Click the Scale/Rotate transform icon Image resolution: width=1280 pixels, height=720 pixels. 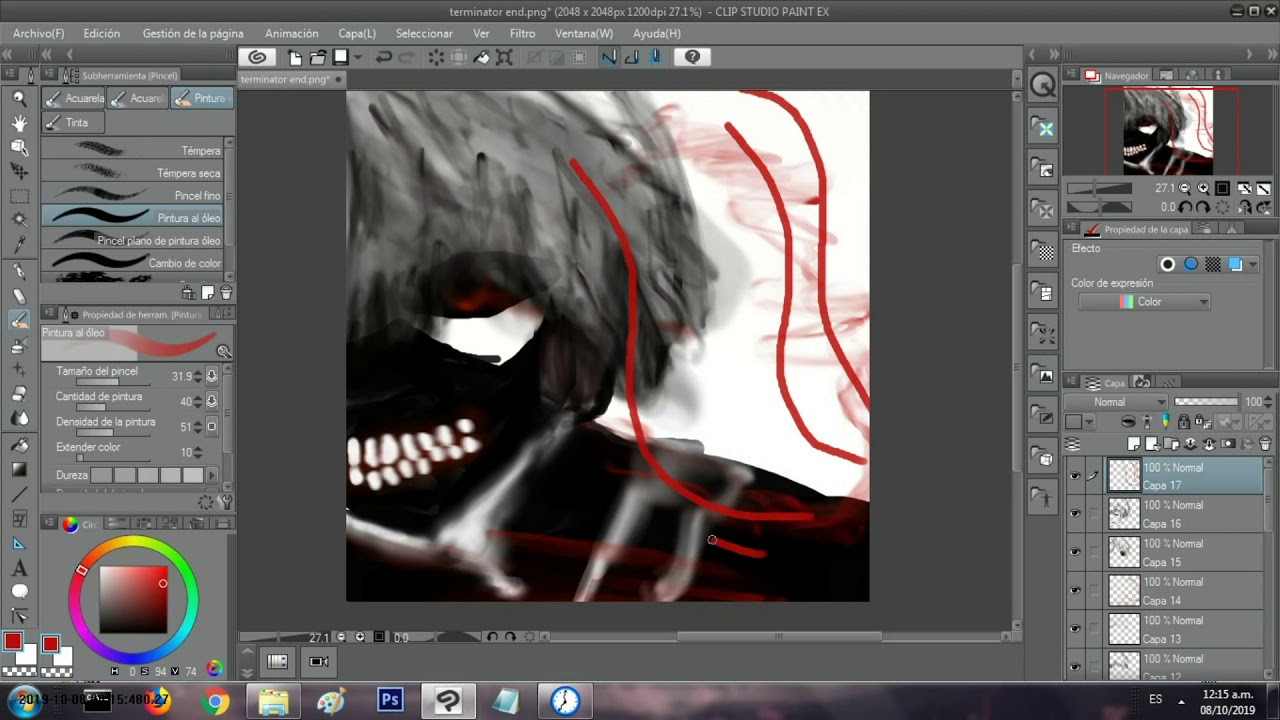504,57
